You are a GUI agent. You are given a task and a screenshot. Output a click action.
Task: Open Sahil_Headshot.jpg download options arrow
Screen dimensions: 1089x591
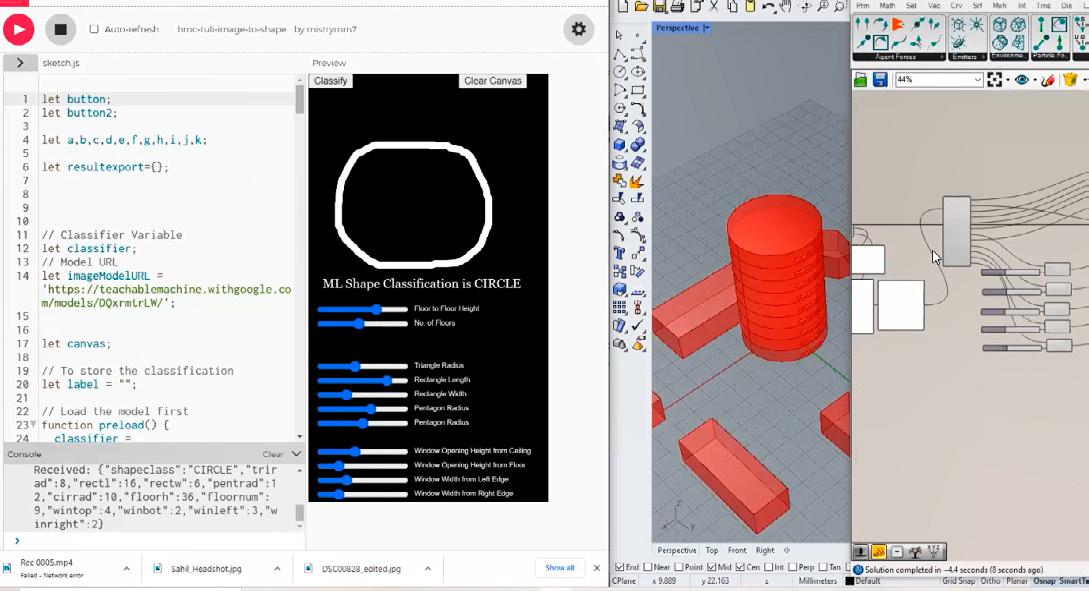[277, 569]
